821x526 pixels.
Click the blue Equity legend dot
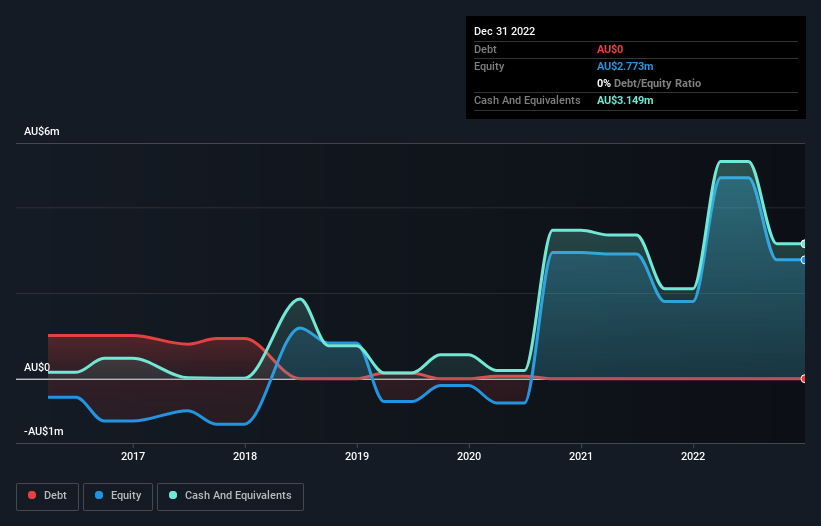tap(99, 495)
